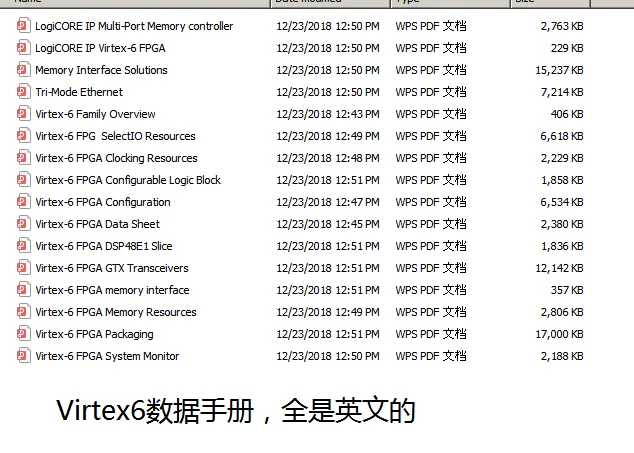Select Virtex-6 FPGA Data Sheet file name
The width and height of the screenshot is (634, 453).
pyautogui.click(x=97, y=224)
